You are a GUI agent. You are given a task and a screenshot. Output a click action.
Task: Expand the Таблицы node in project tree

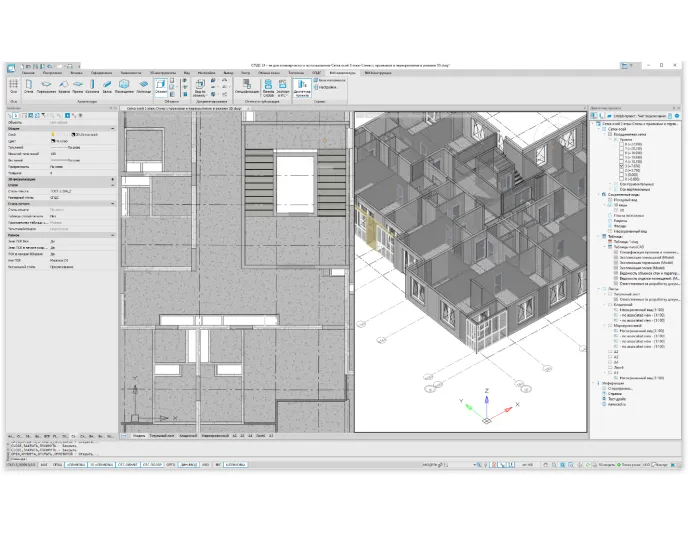click(598, 236)
